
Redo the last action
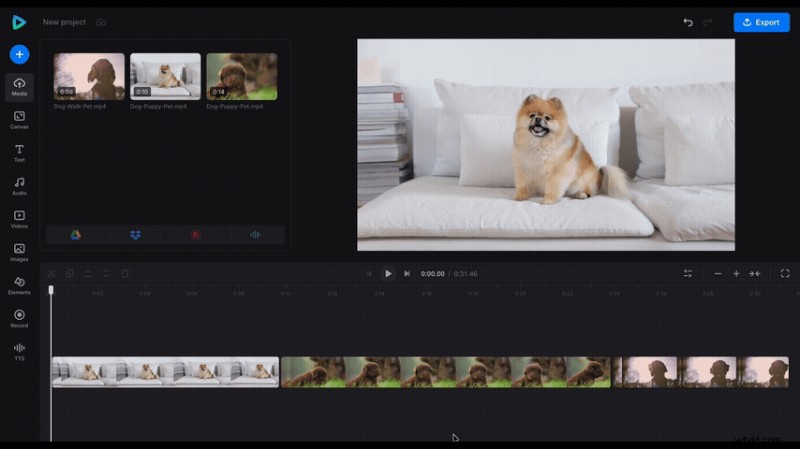tap(707, 22)
